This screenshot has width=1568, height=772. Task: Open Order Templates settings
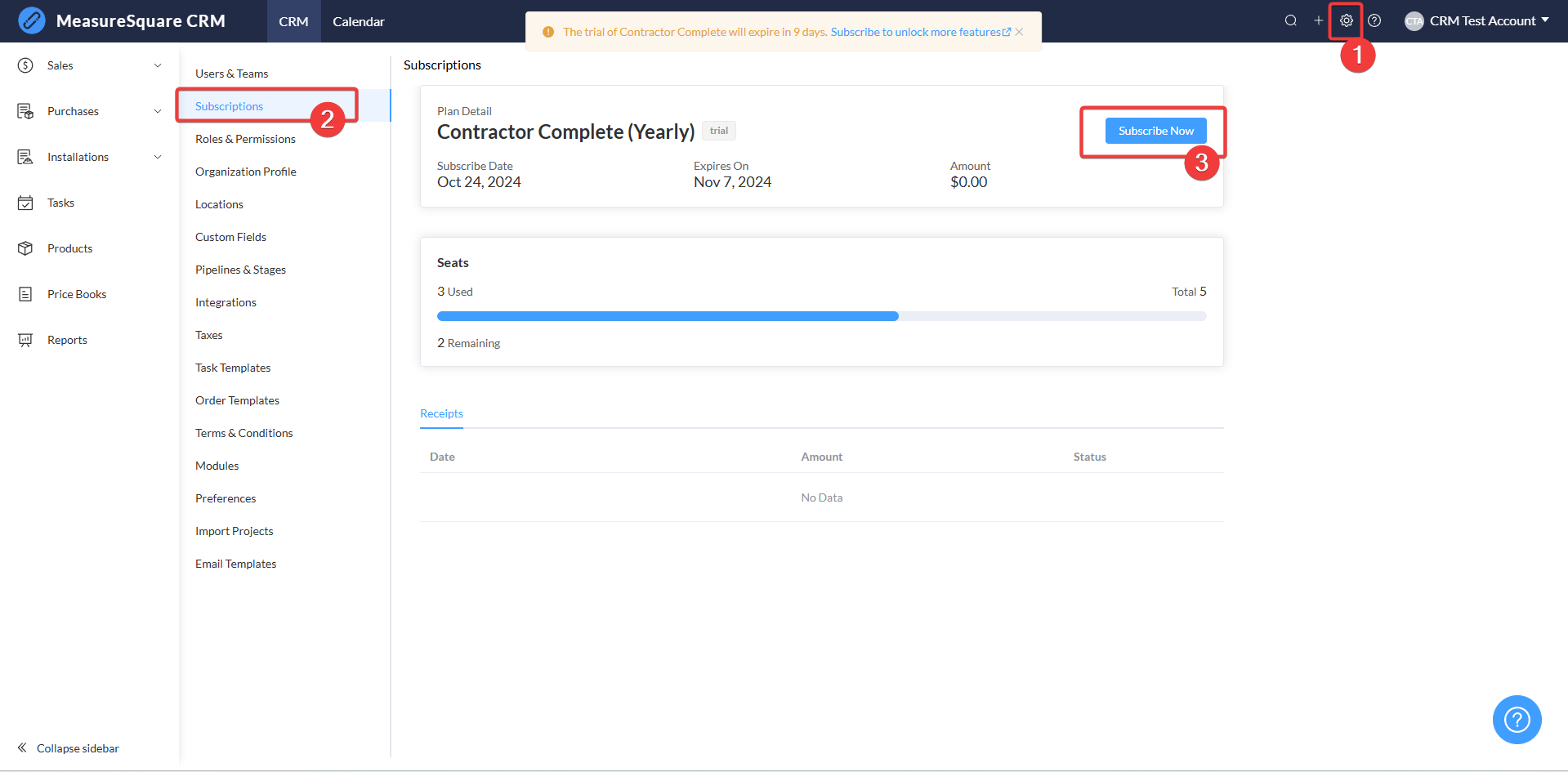[x=238, y=400]
